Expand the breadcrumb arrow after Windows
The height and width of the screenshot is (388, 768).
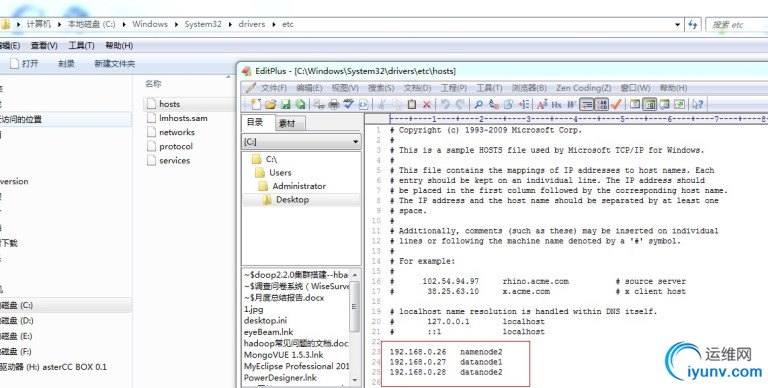(x=176, y=24)
